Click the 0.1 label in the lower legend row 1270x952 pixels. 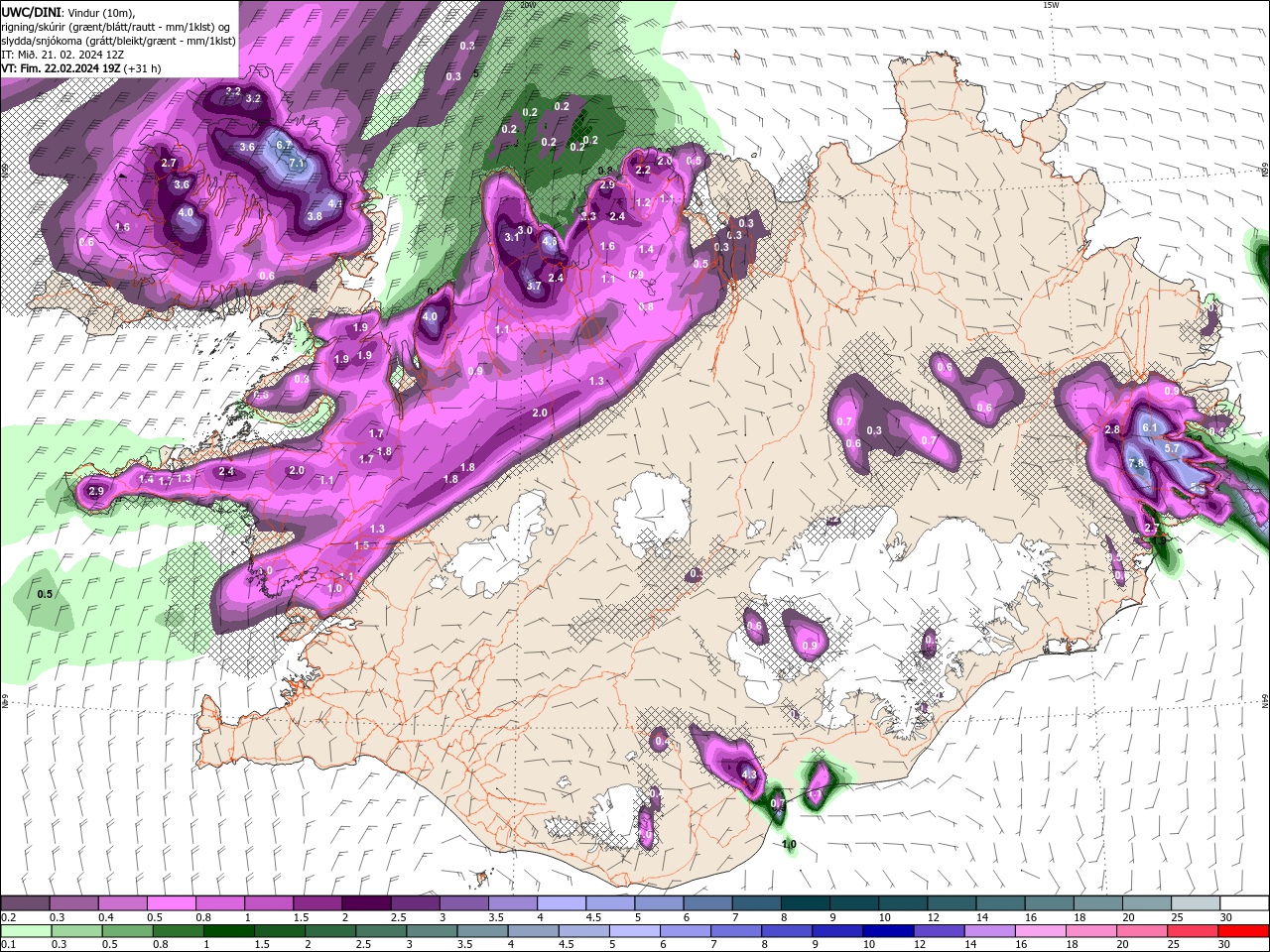point(8,945)
